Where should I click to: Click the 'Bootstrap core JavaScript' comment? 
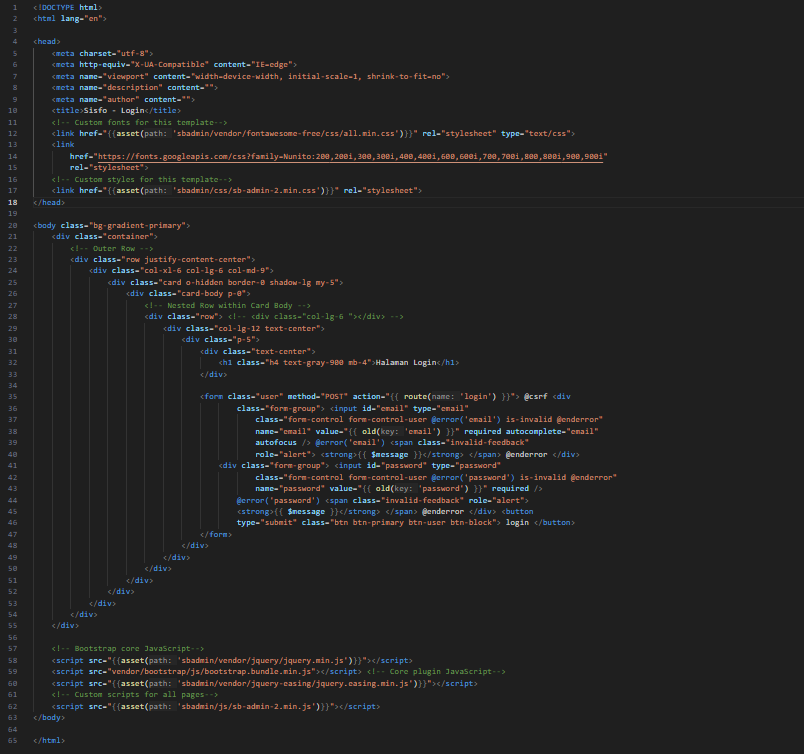point(128,648)
